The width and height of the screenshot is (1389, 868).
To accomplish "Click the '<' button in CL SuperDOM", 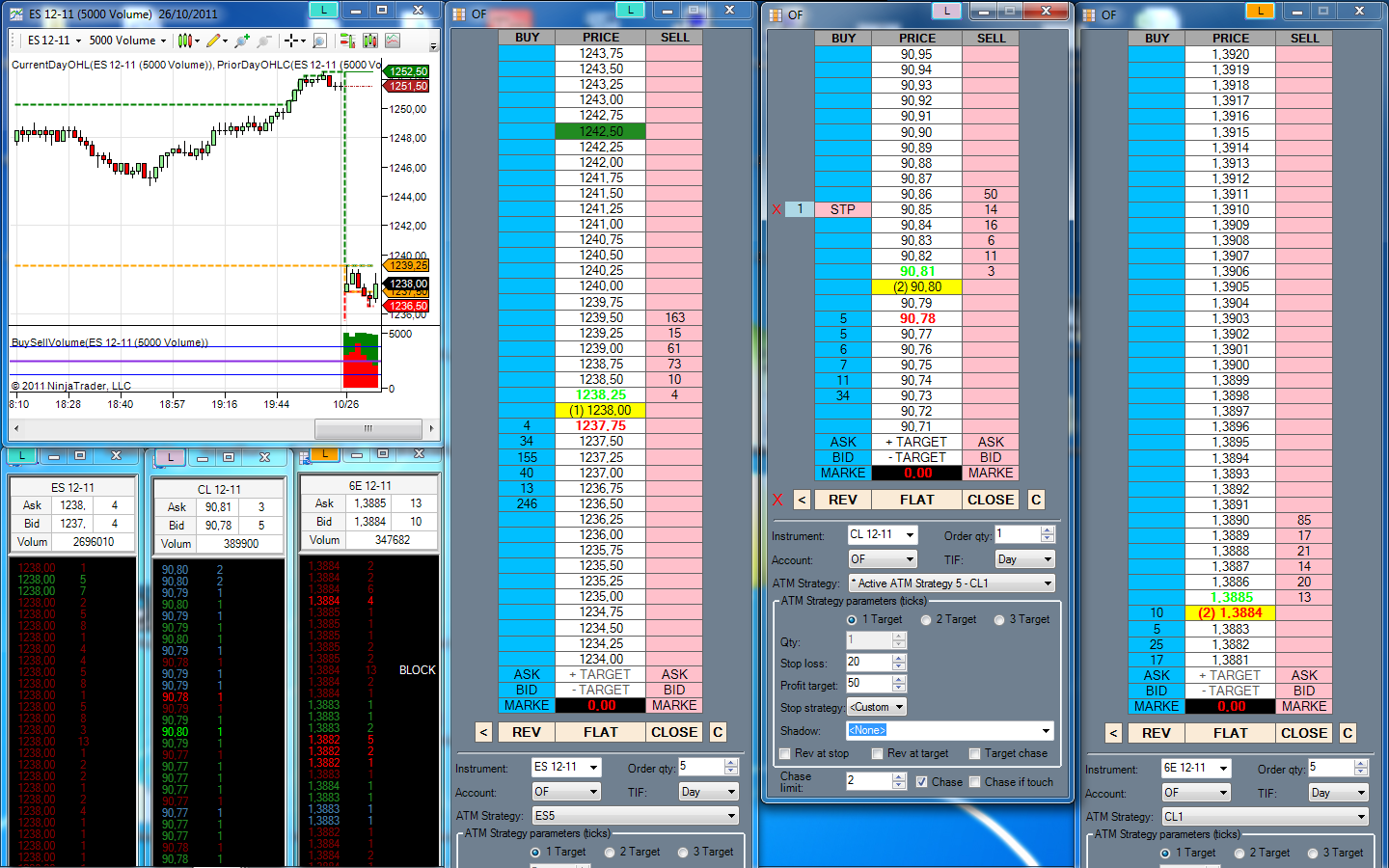I will pyautogui.click(x=802, y=500).
